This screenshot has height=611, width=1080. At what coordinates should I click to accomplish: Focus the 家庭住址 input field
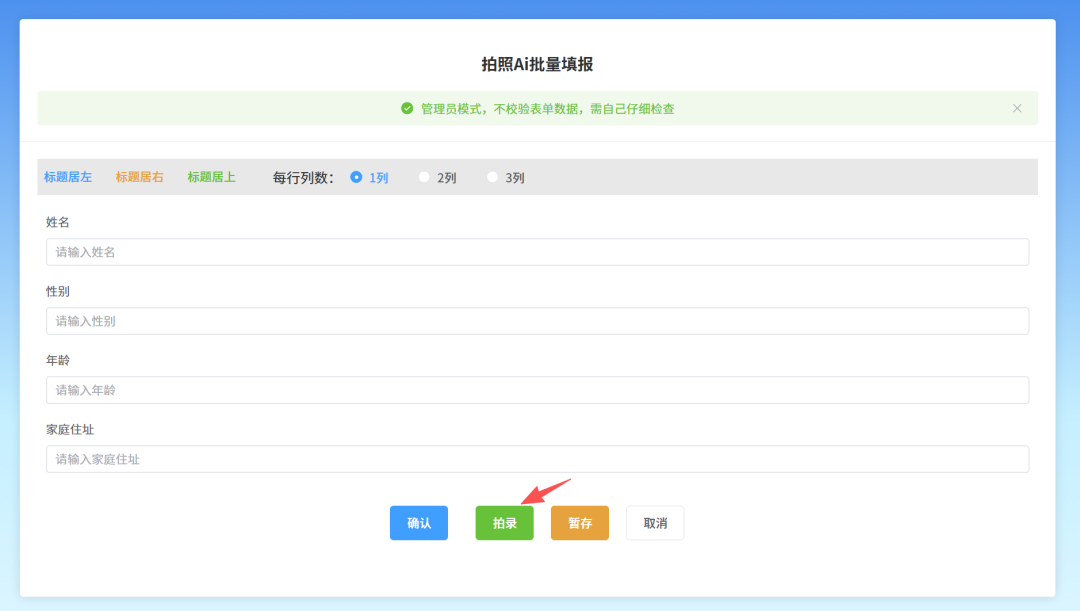[537, 459]
